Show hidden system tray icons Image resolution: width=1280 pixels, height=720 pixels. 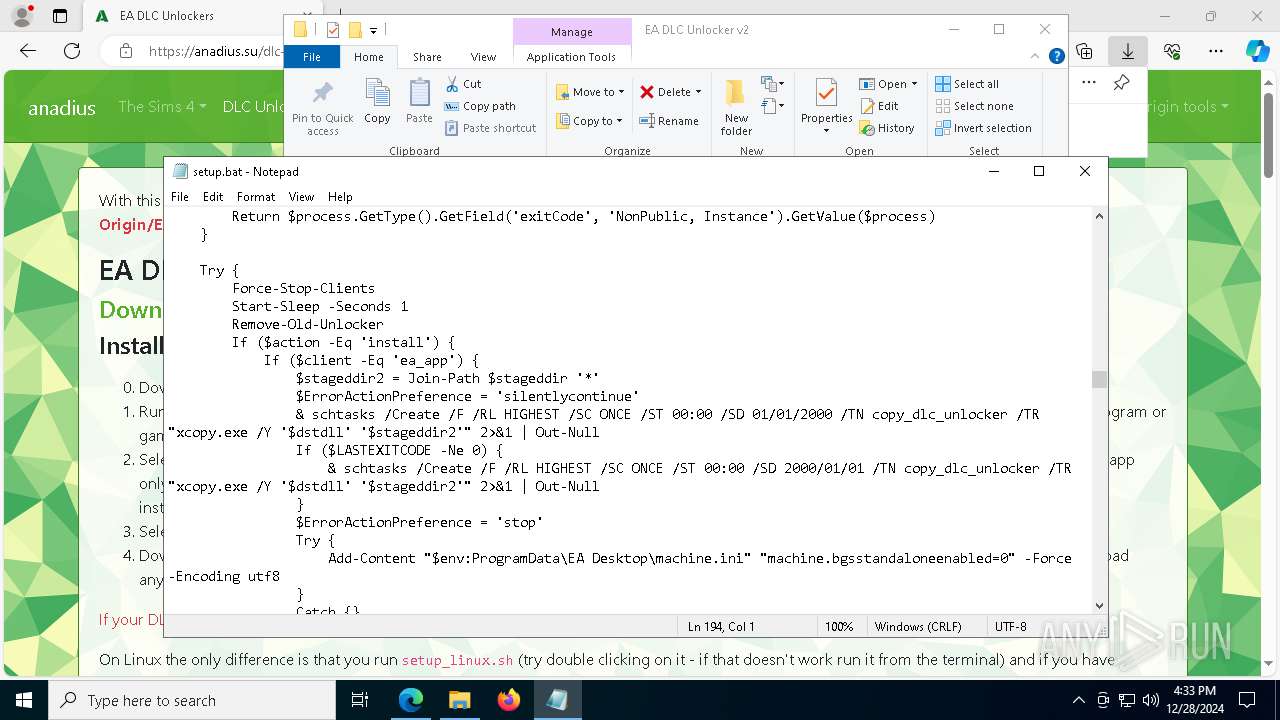[1078, 700]
